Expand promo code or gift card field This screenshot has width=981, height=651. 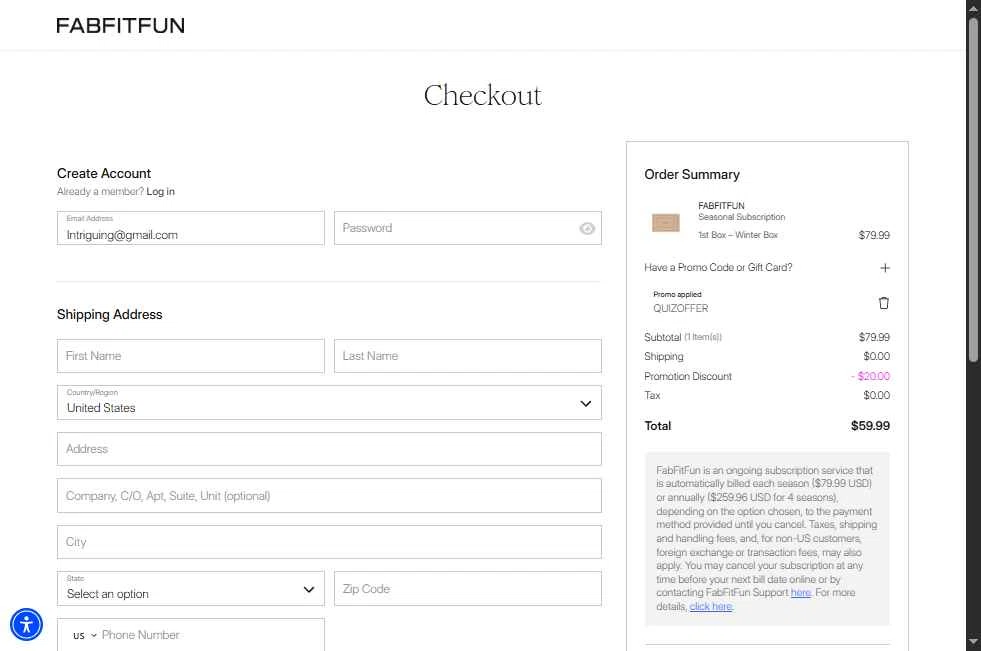[884, 268]
